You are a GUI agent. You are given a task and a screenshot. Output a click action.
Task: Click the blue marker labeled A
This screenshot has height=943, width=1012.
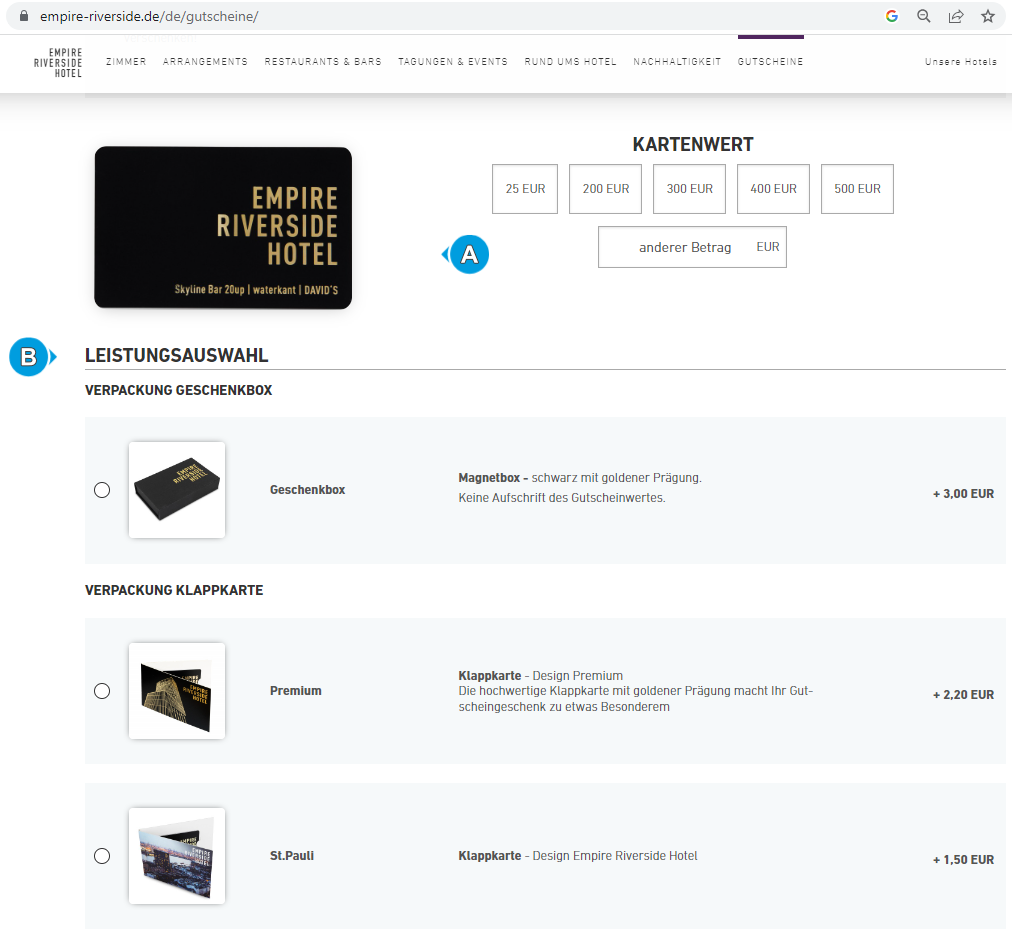pyautogui.click(x=469, y=254)
